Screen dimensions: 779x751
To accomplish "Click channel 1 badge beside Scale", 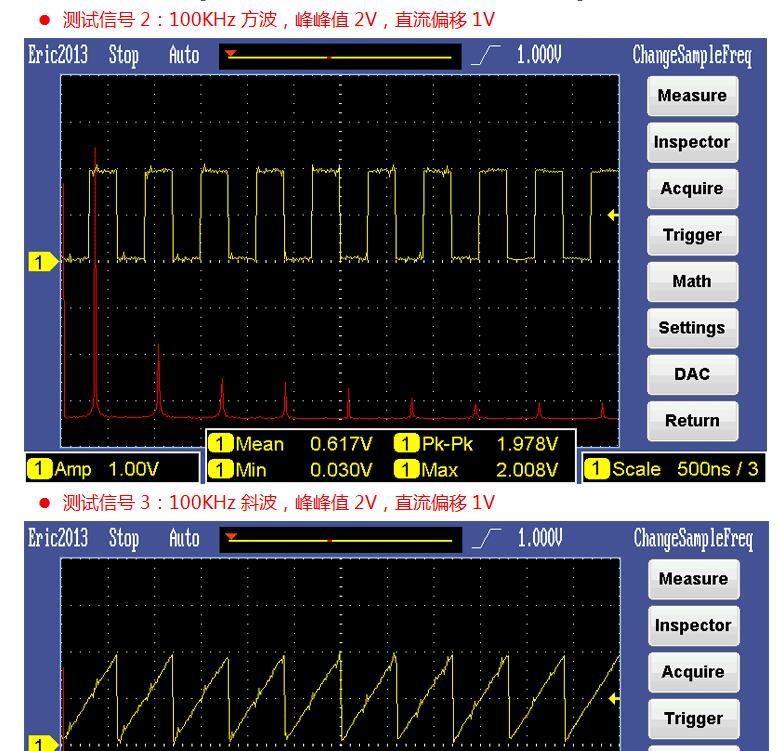I will coord(597,469).
